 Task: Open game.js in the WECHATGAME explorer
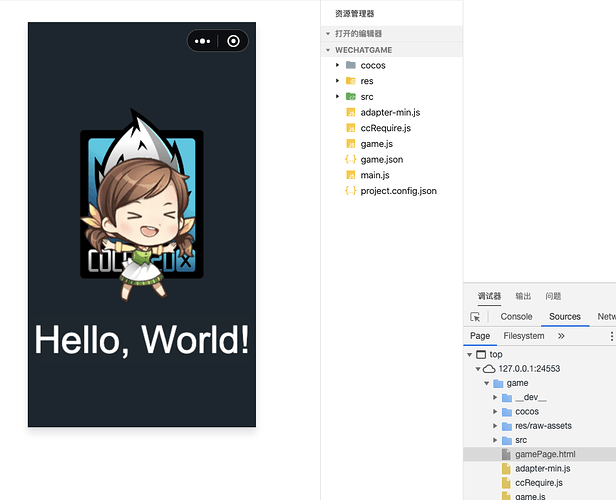[x=377, y=144]
